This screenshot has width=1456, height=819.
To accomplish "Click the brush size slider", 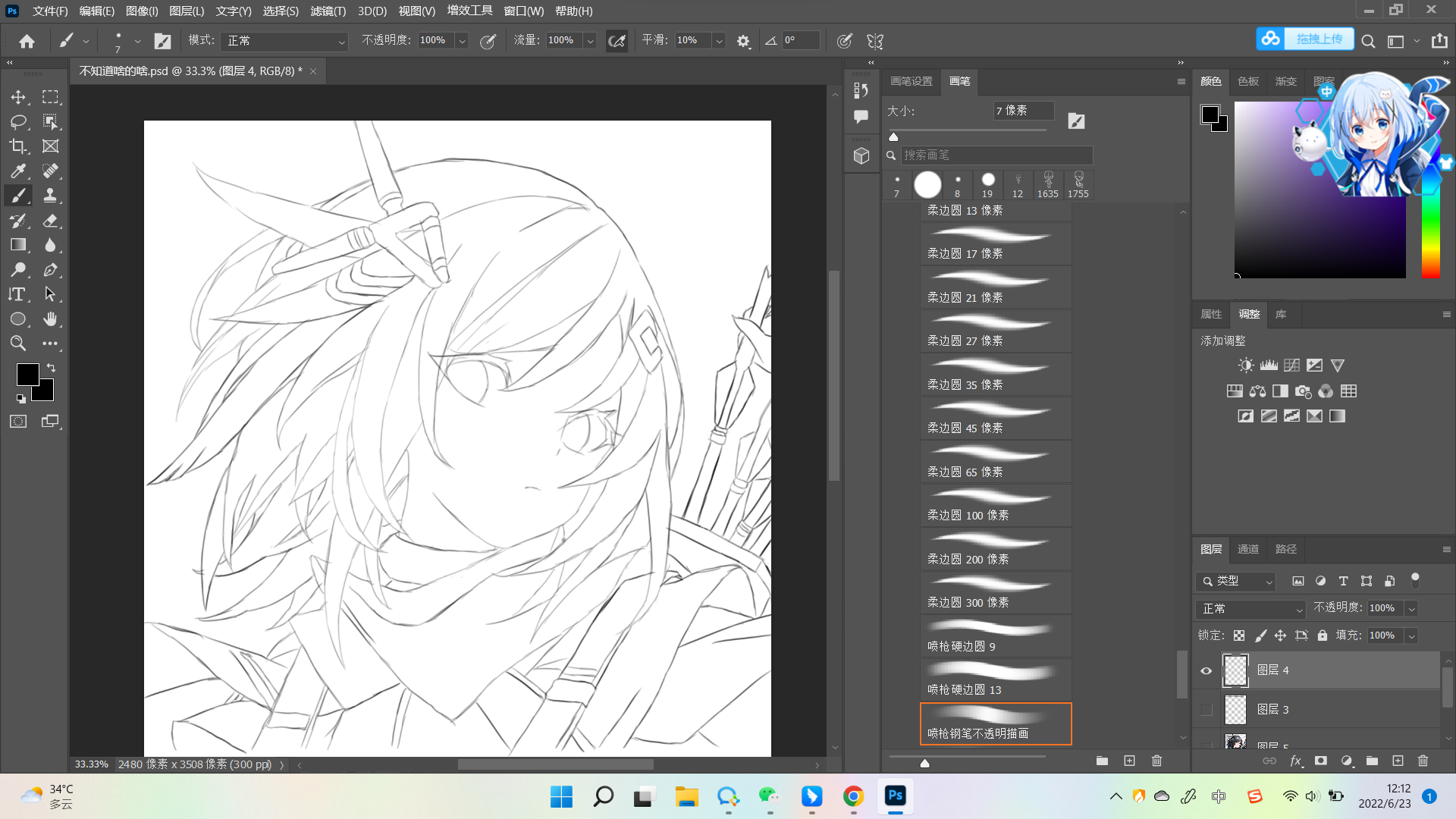I will 967,130.
